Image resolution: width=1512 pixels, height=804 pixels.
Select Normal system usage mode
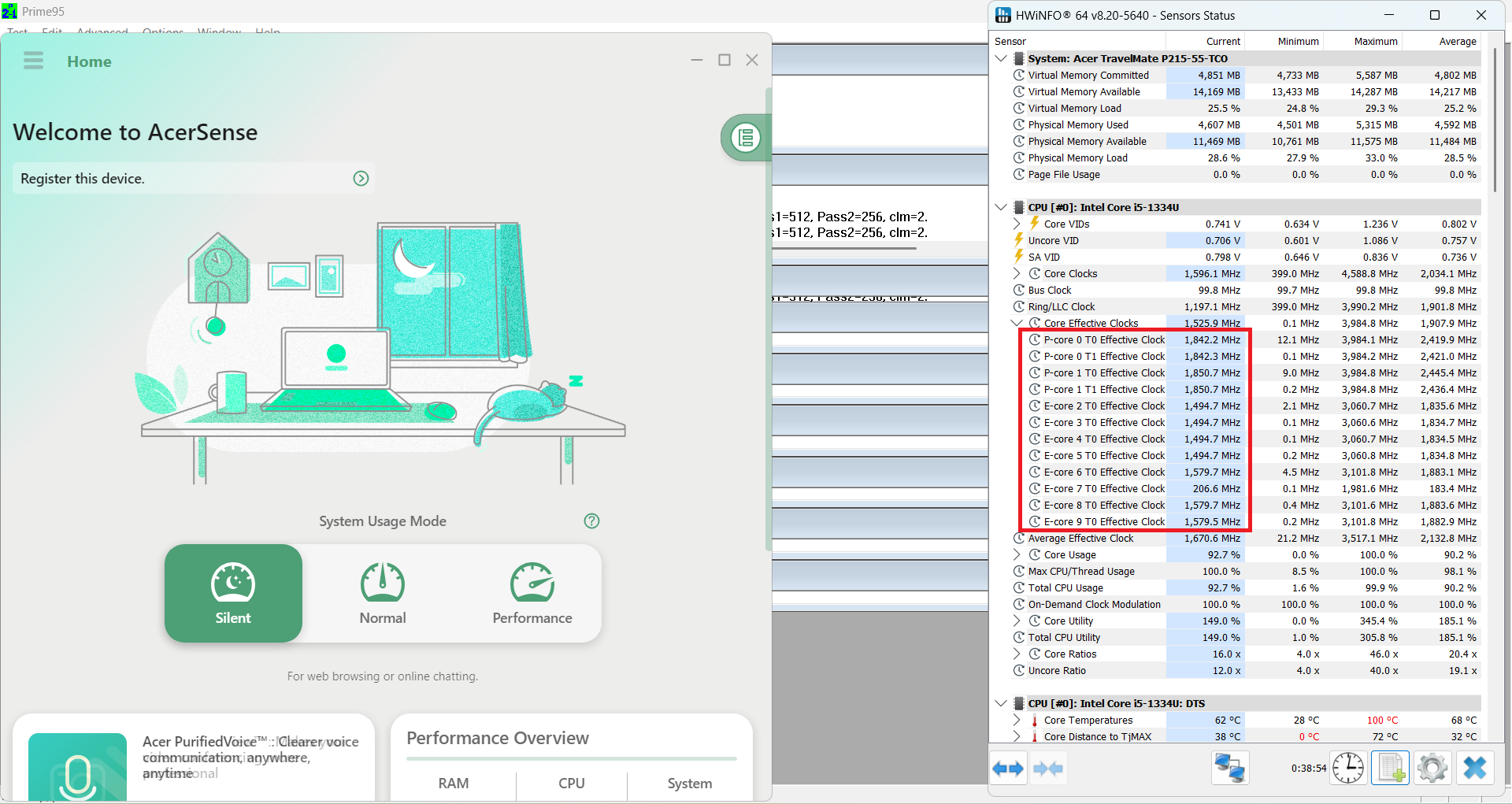click(383, 593)
